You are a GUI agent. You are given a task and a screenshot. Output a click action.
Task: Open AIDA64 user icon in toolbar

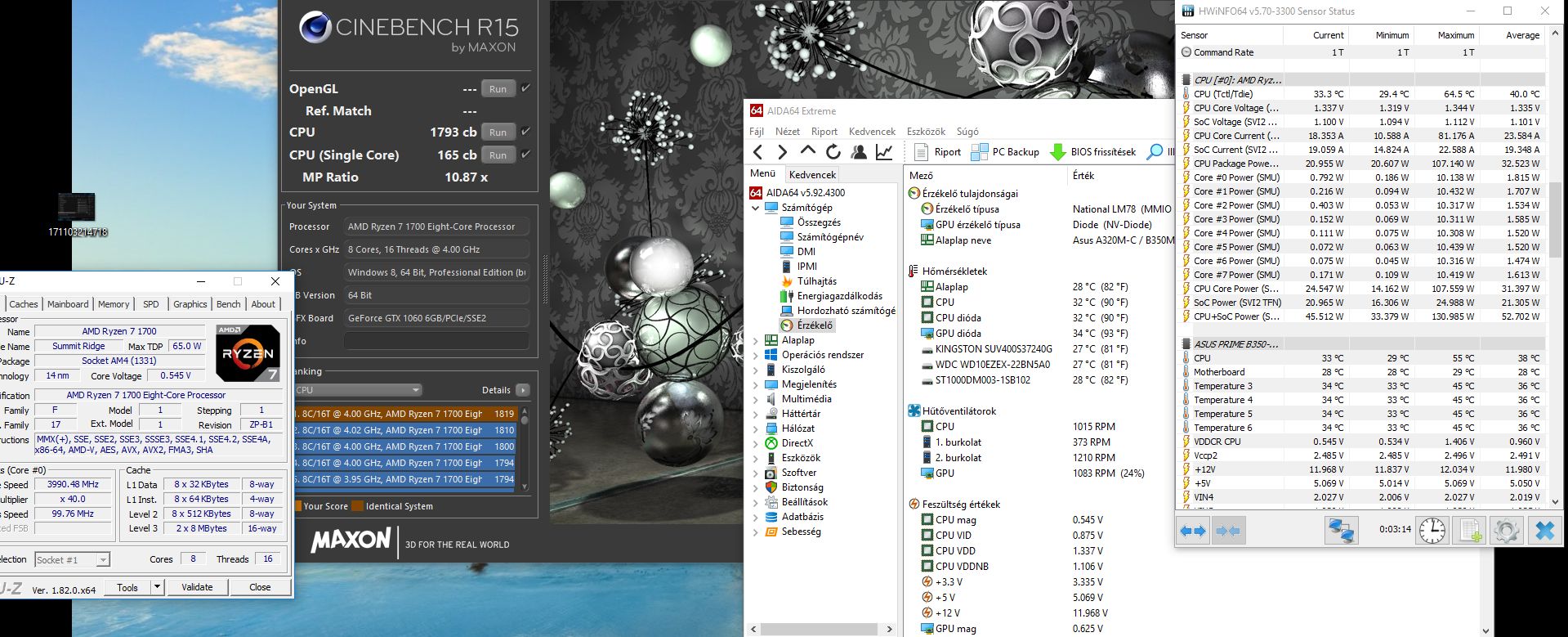(x=859, y=152)
